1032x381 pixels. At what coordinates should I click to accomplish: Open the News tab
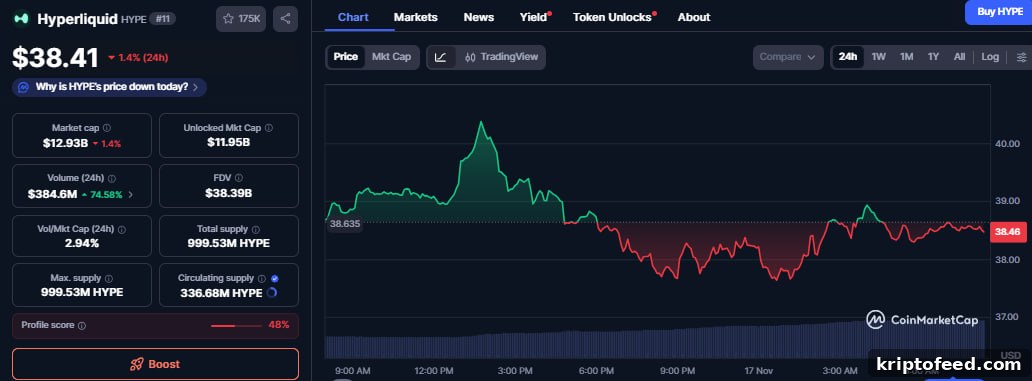click(x=478, y=18)
